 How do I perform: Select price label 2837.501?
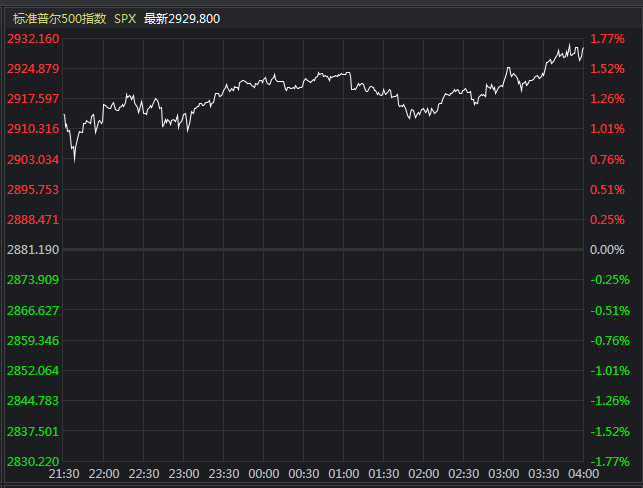click(33, 431)
